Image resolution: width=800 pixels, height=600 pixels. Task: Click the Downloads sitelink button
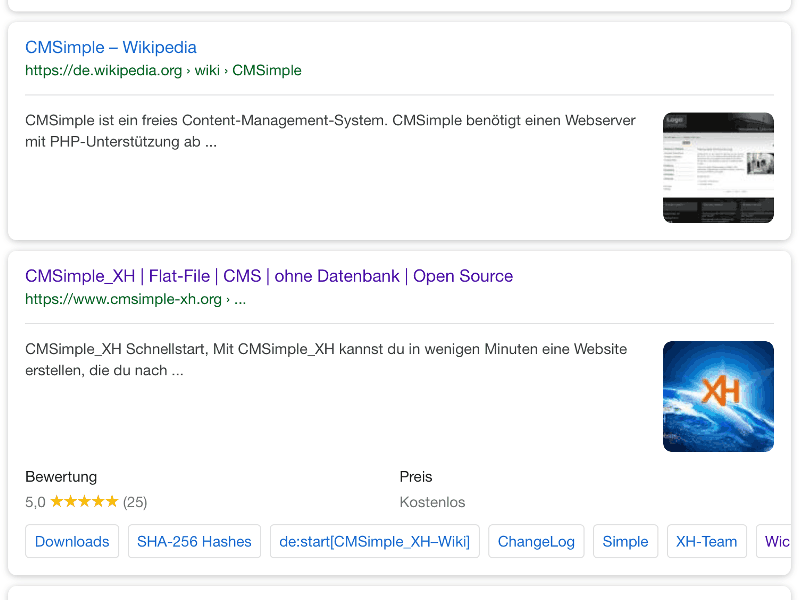tap(72, 541)
